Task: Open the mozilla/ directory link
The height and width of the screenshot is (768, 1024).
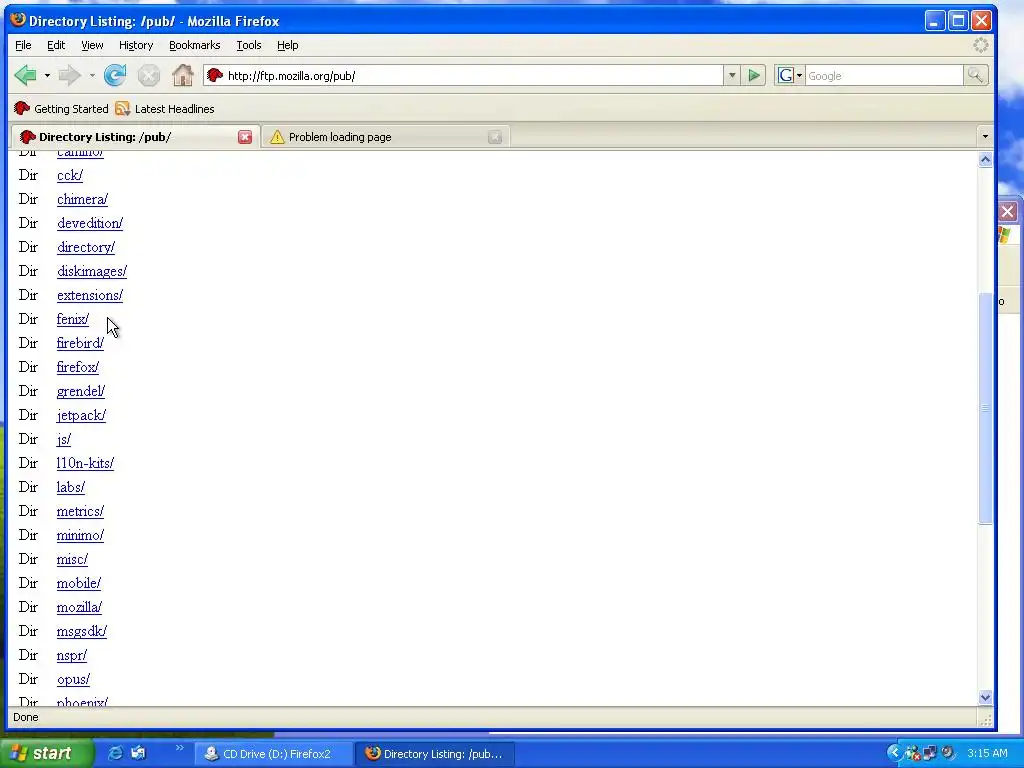Action: 79,607
